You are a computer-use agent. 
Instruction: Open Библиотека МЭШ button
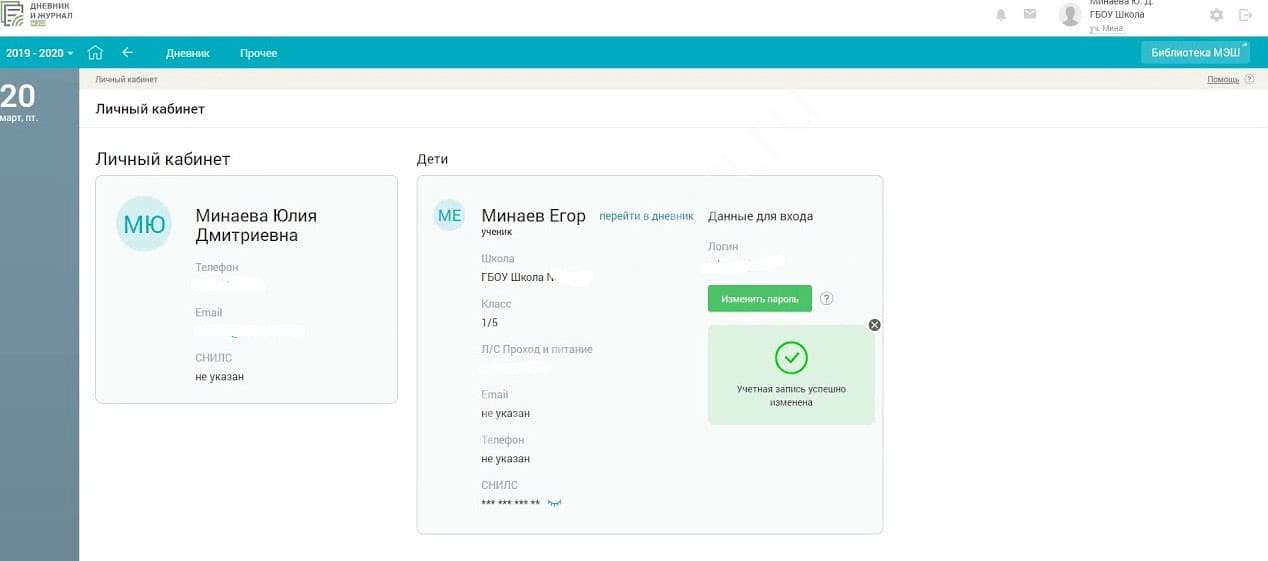(x=1195, y=53)
